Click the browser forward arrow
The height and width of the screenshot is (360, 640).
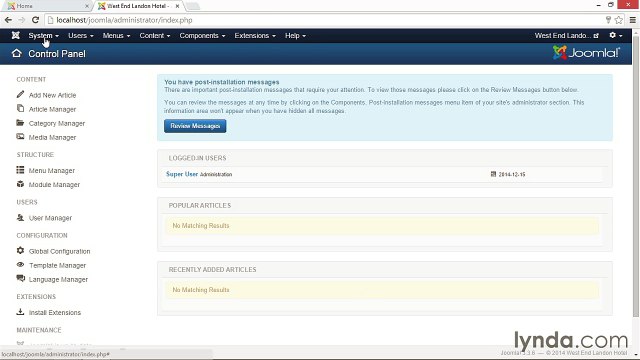22,20
